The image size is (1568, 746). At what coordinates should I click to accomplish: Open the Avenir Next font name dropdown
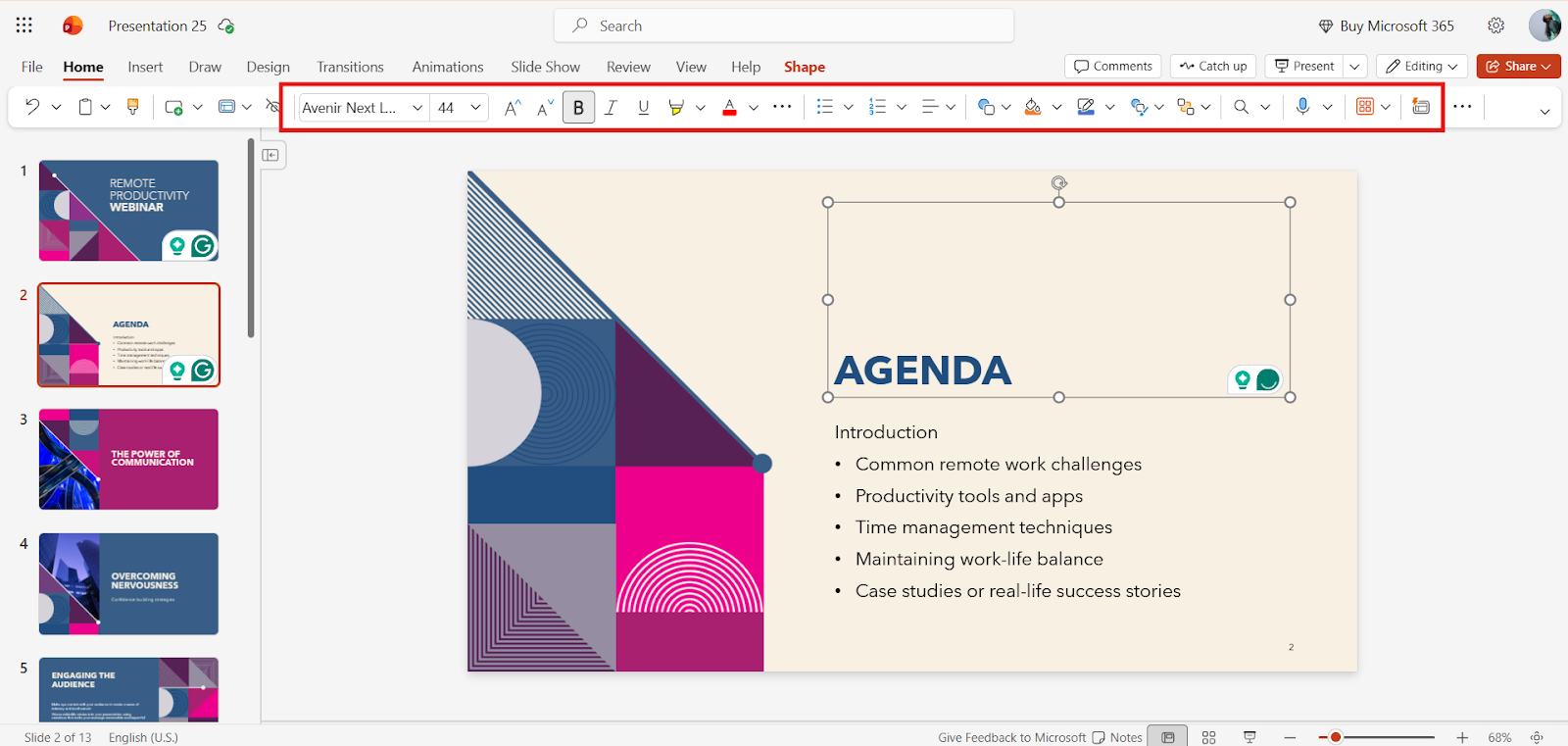tap(364, 108)
